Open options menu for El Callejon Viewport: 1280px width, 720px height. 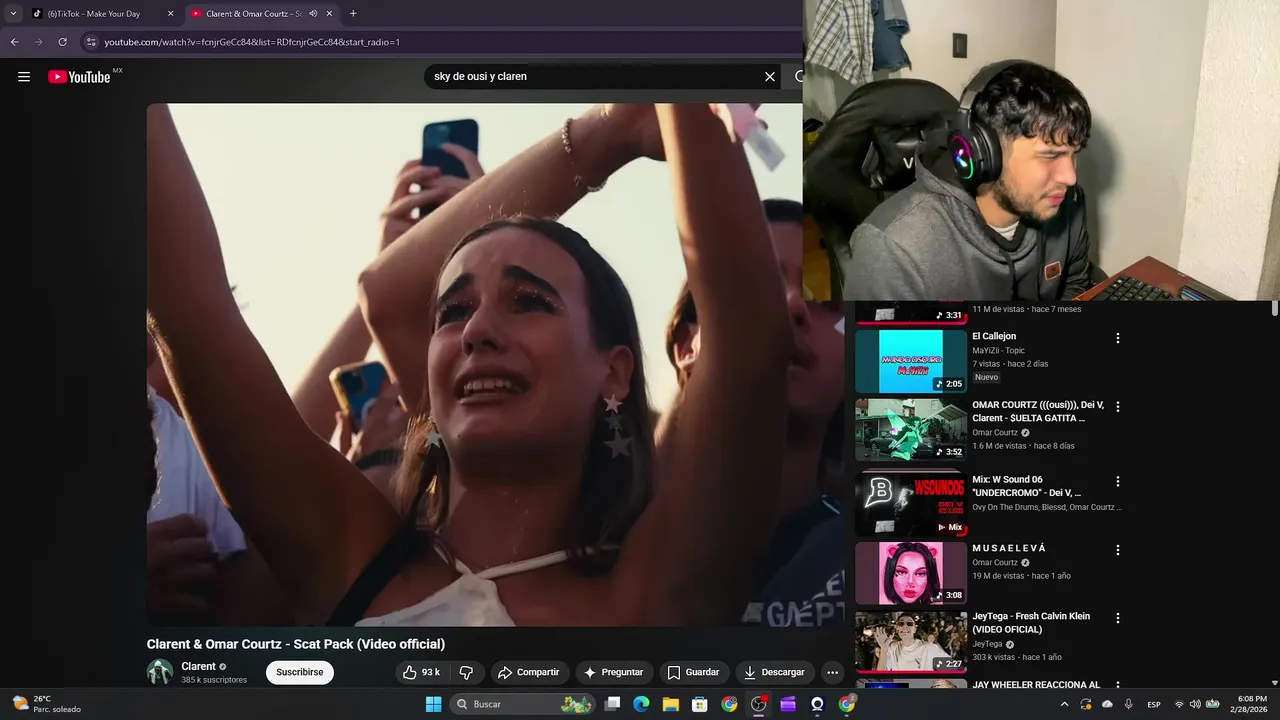click(x=1118, y=339)
